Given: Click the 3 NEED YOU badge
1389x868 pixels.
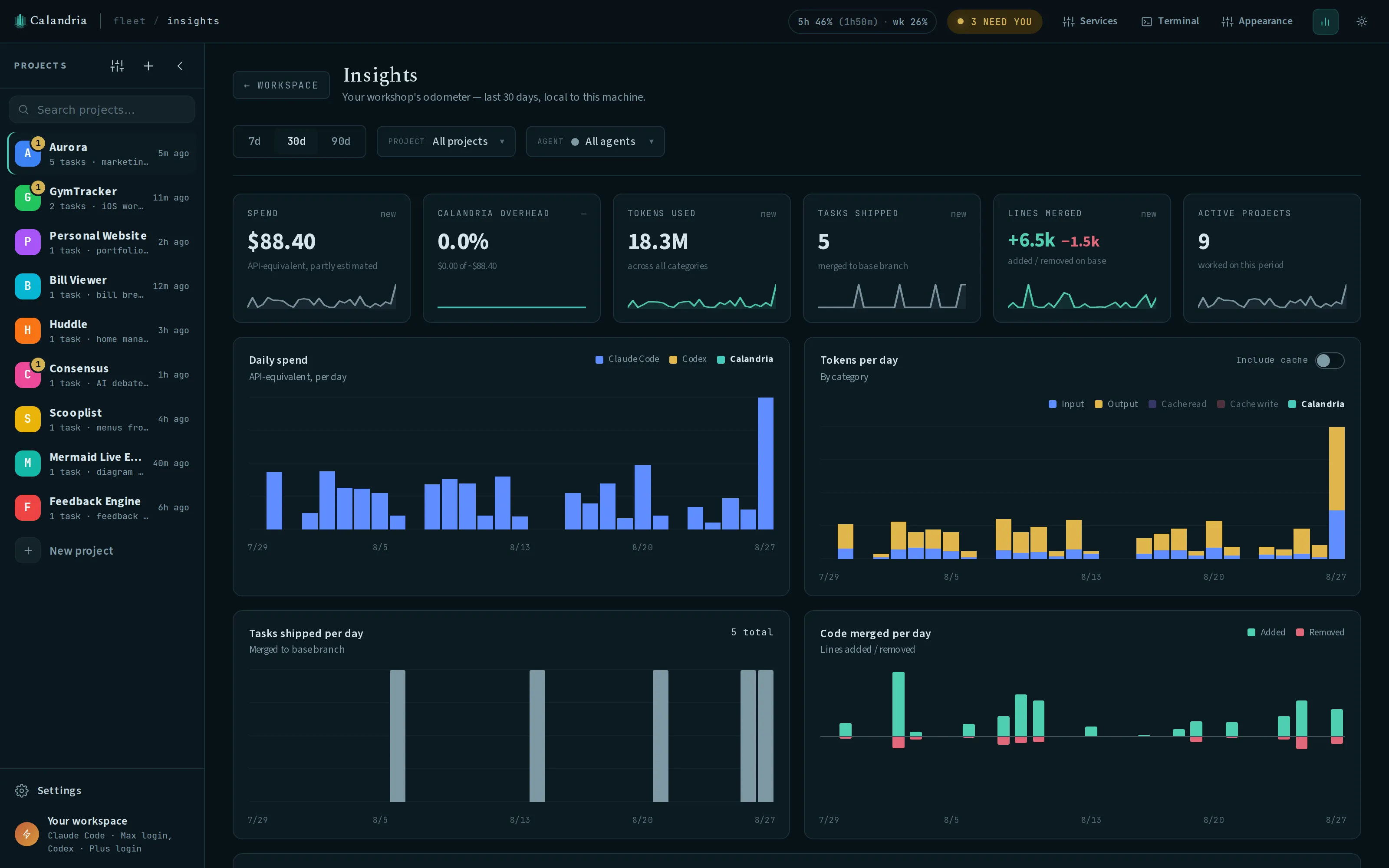Looking at the screenshot, I should pyautogui.click(x=995, y=22).
